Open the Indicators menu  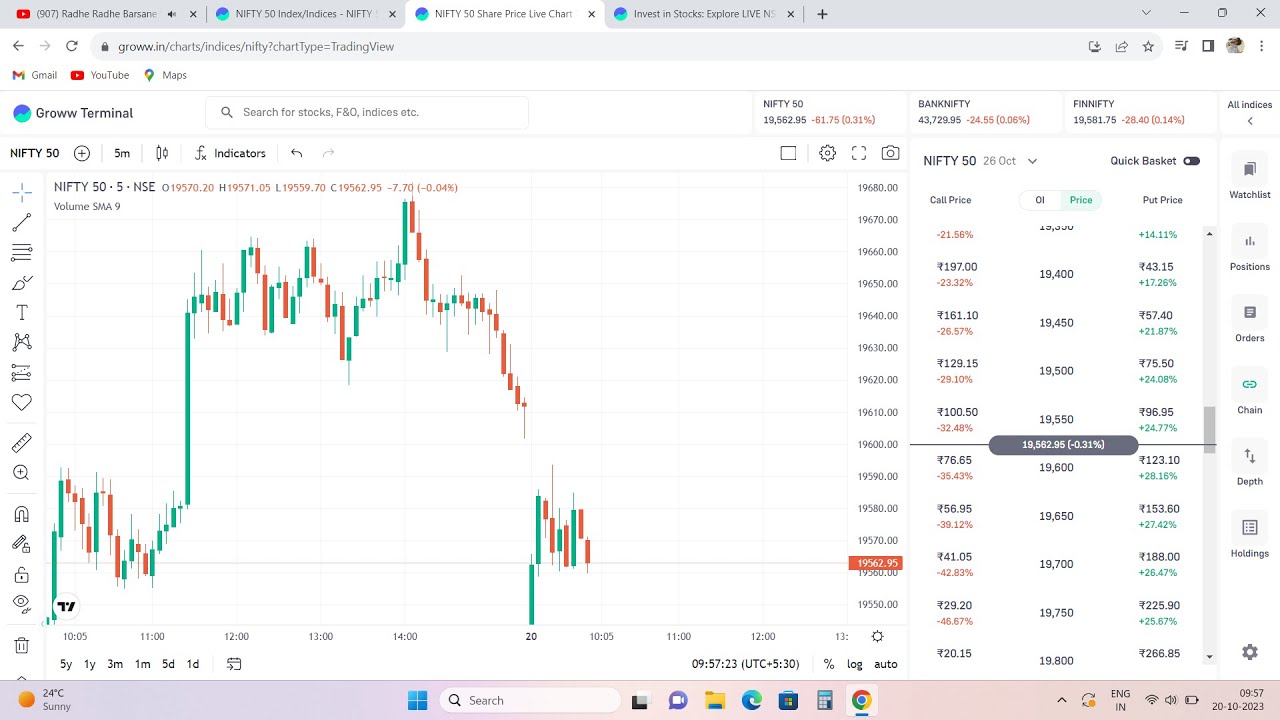coord(230,153)
